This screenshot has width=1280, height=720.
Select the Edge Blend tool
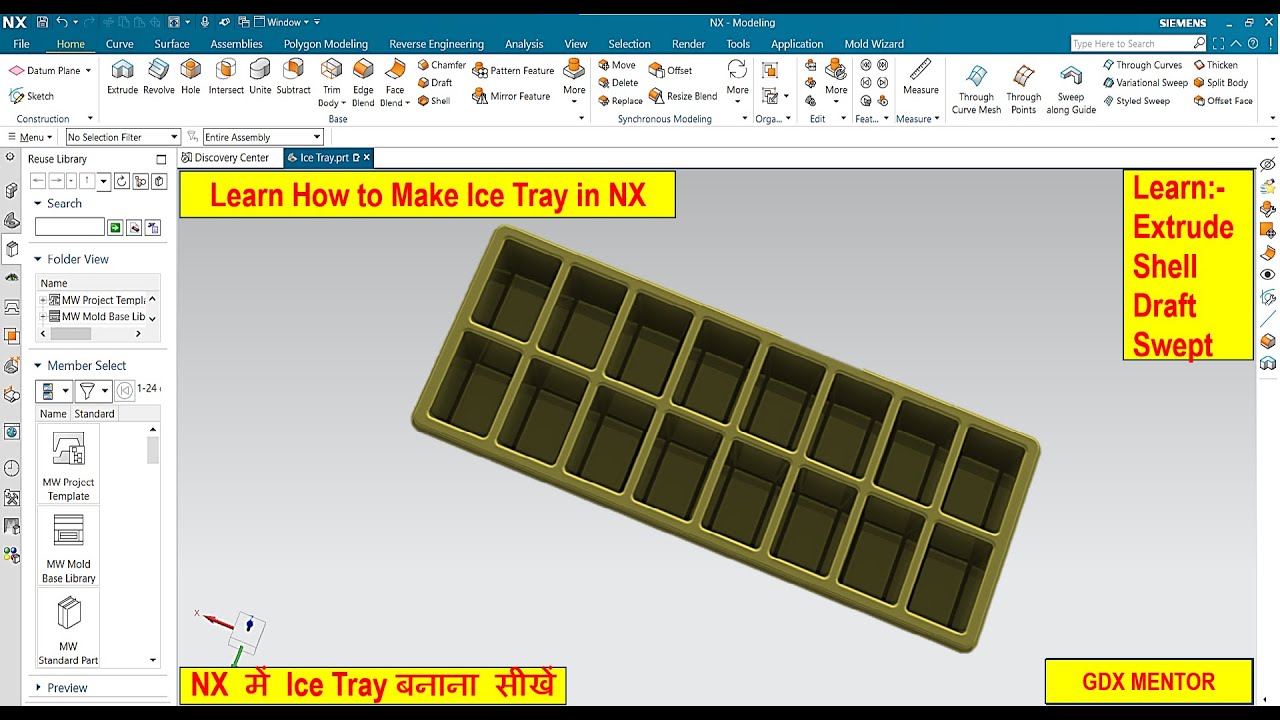click(363, 83)
